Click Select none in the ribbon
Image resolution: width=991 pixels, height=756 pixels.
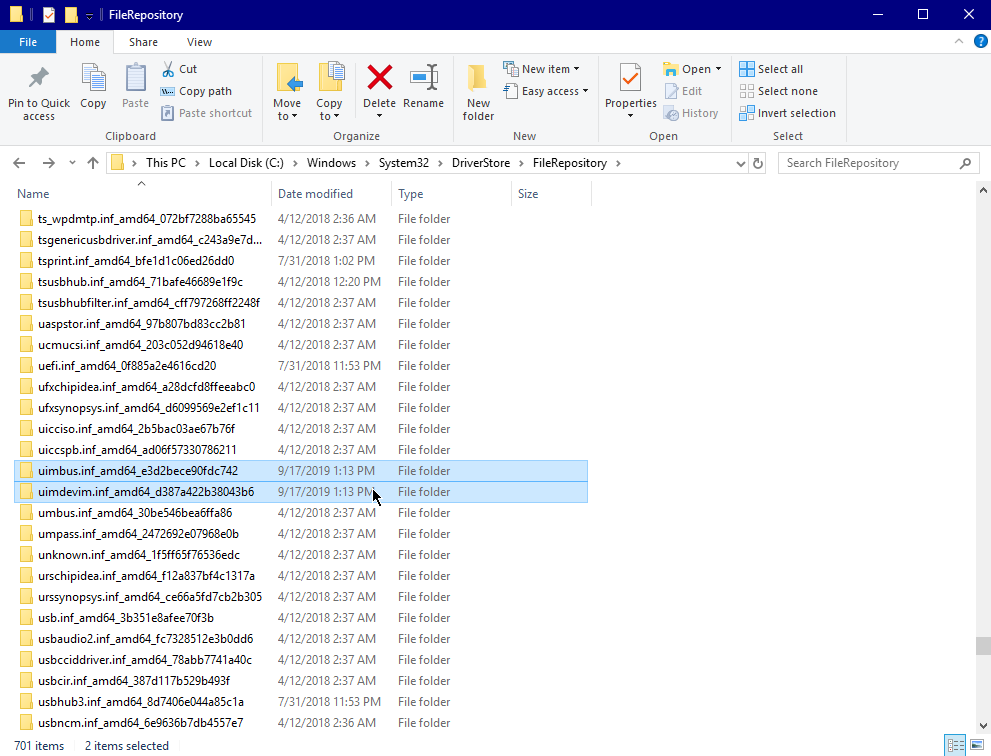coord(779,91)
